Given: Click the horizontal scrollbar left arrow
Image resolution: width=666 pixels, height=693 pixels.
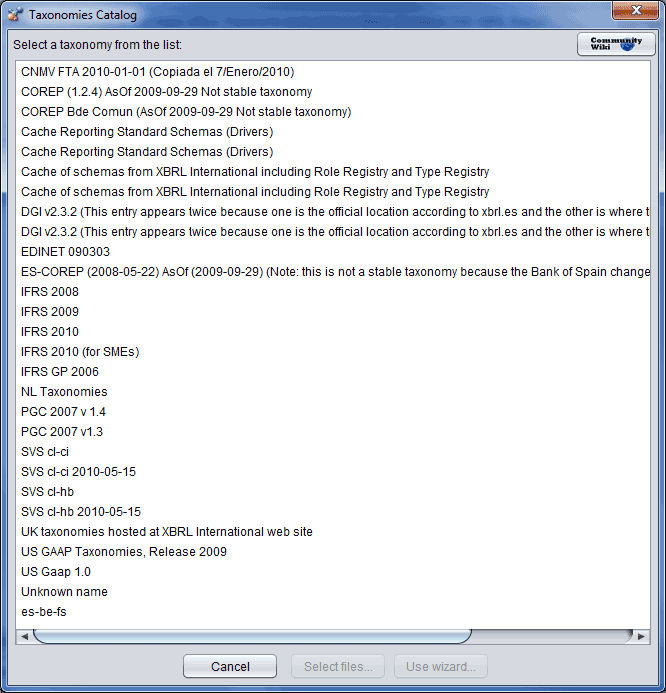Looking at the screenshot, I should 24,636.
